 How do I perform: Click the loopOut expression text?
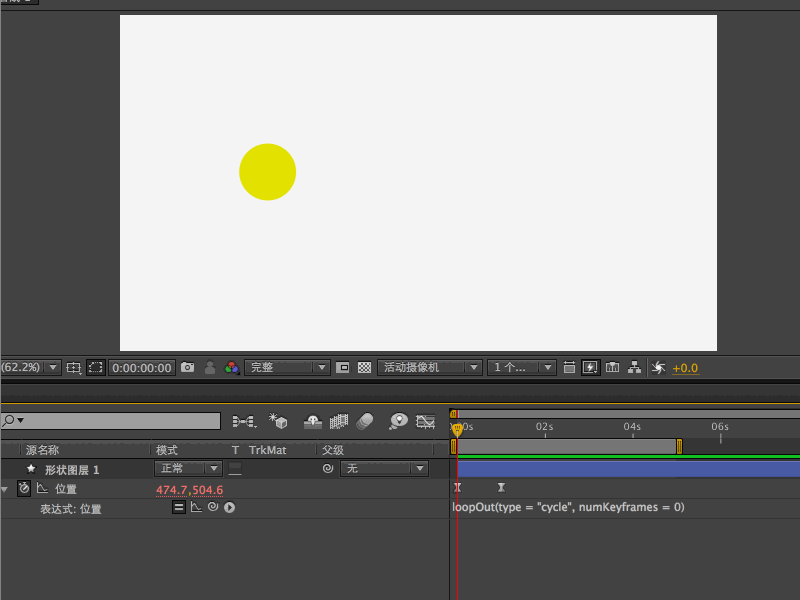(568, 507)
